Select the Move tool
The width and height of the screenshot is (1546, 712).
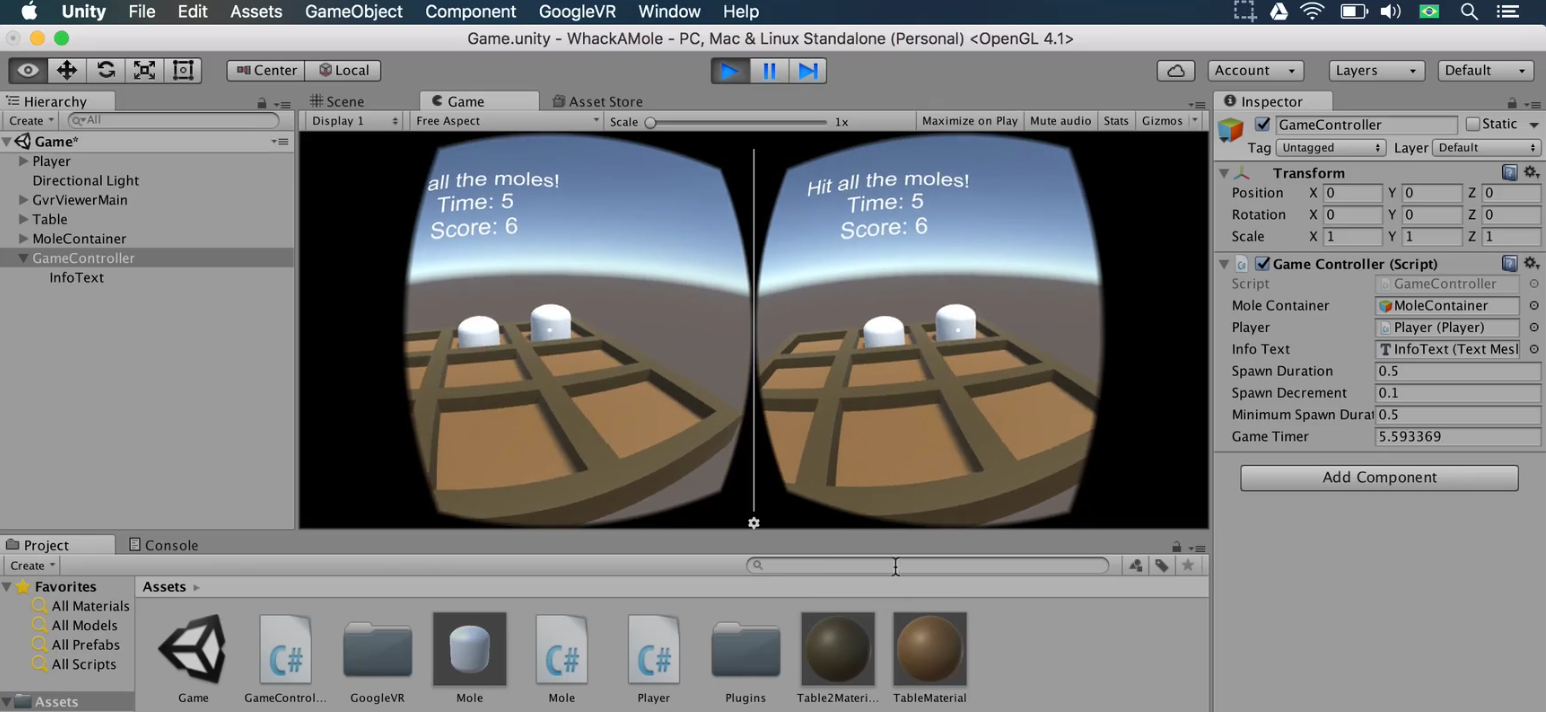[x=67, y=70]
